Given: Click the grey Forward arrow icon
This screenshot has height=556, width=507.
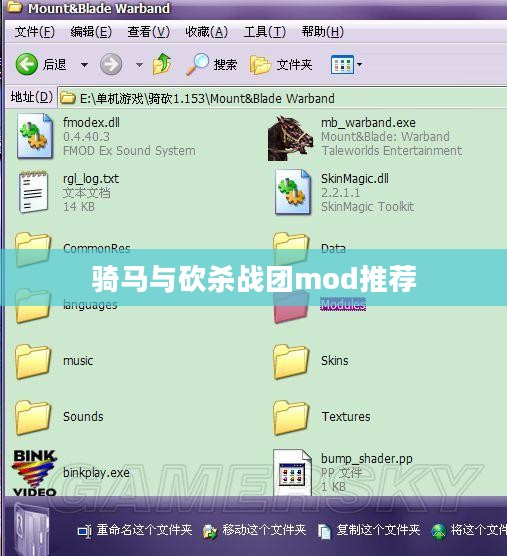Looking at the screenshot, I should coord(111,64).
